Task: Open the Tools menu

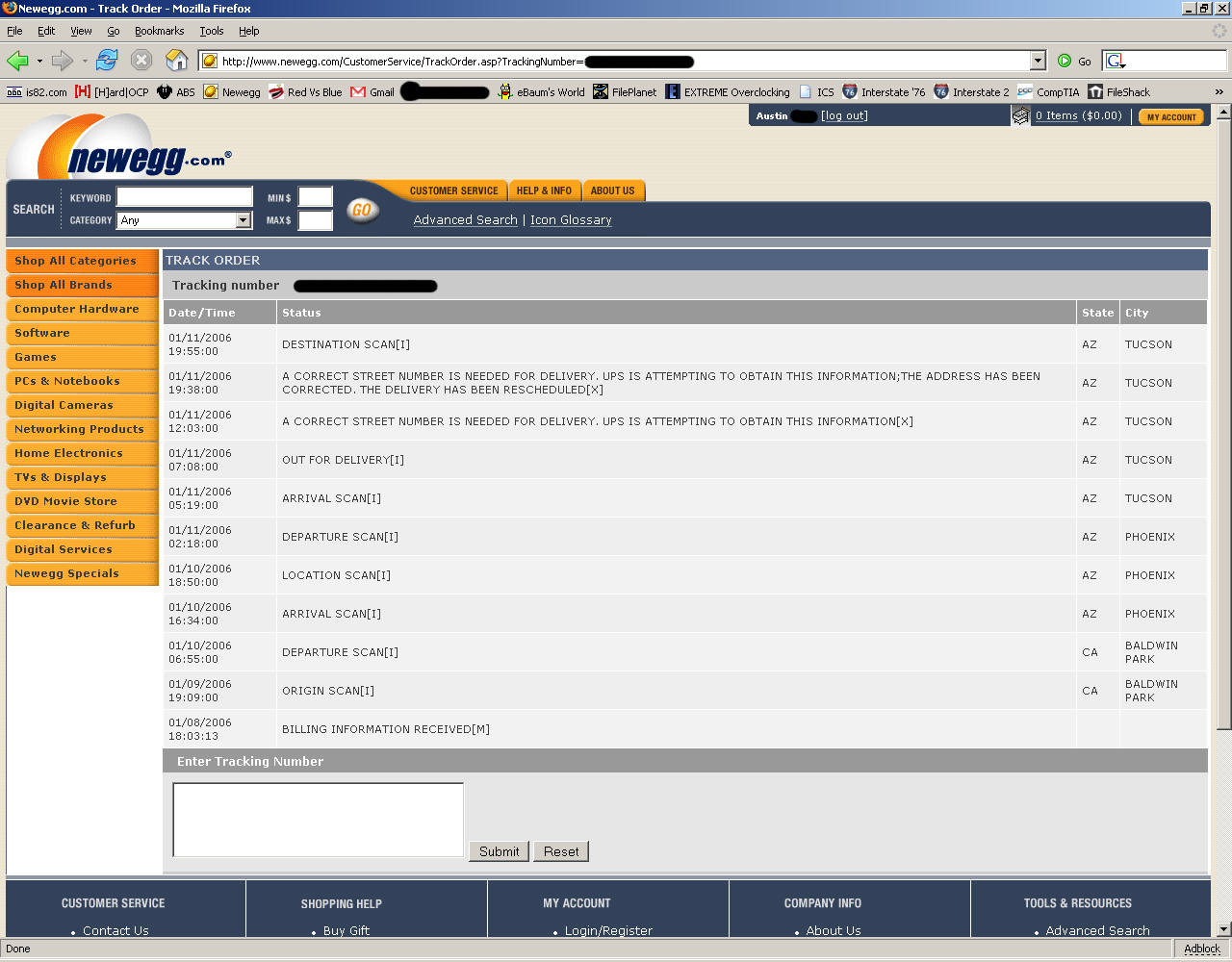Action: (212, 31)
